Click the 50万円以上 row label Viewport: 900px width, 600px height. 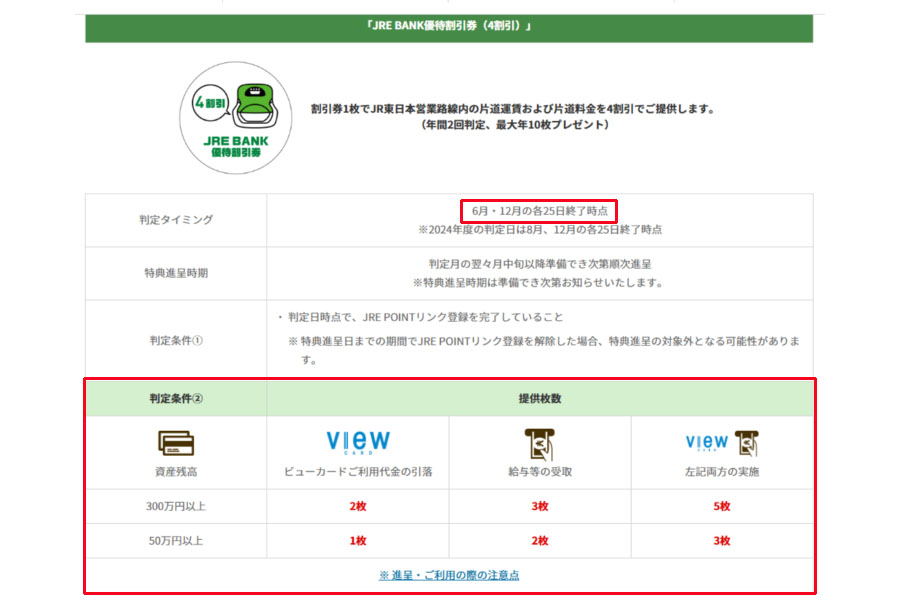(176, 541)
